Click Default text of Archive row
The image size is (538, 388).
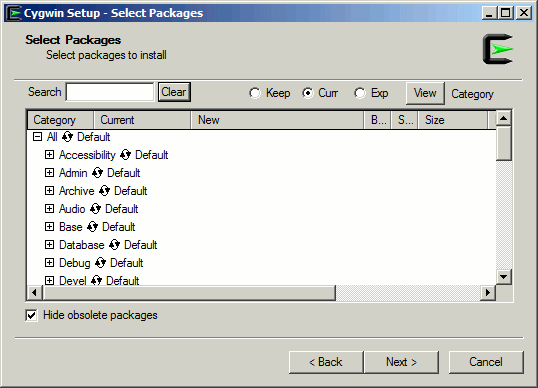click(130, 191)
